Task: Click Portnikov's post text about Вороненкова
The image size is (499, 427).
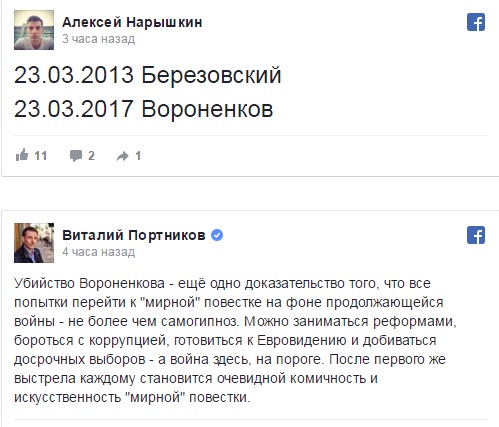Action: coord(235,340)
